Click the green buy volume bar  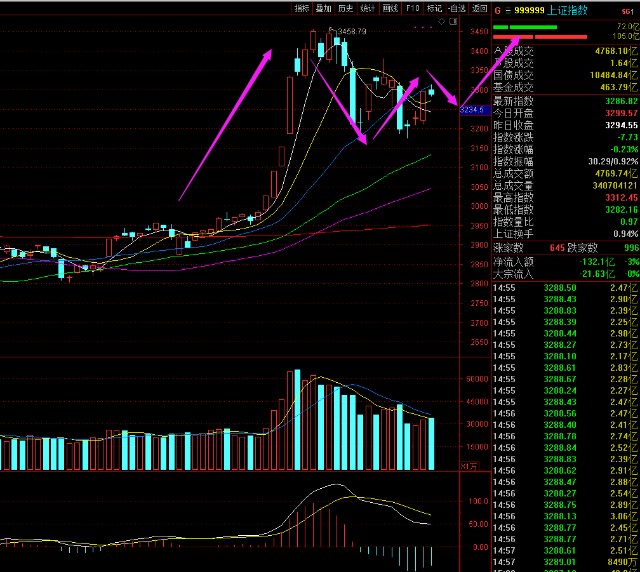click(x=525, y=27)
